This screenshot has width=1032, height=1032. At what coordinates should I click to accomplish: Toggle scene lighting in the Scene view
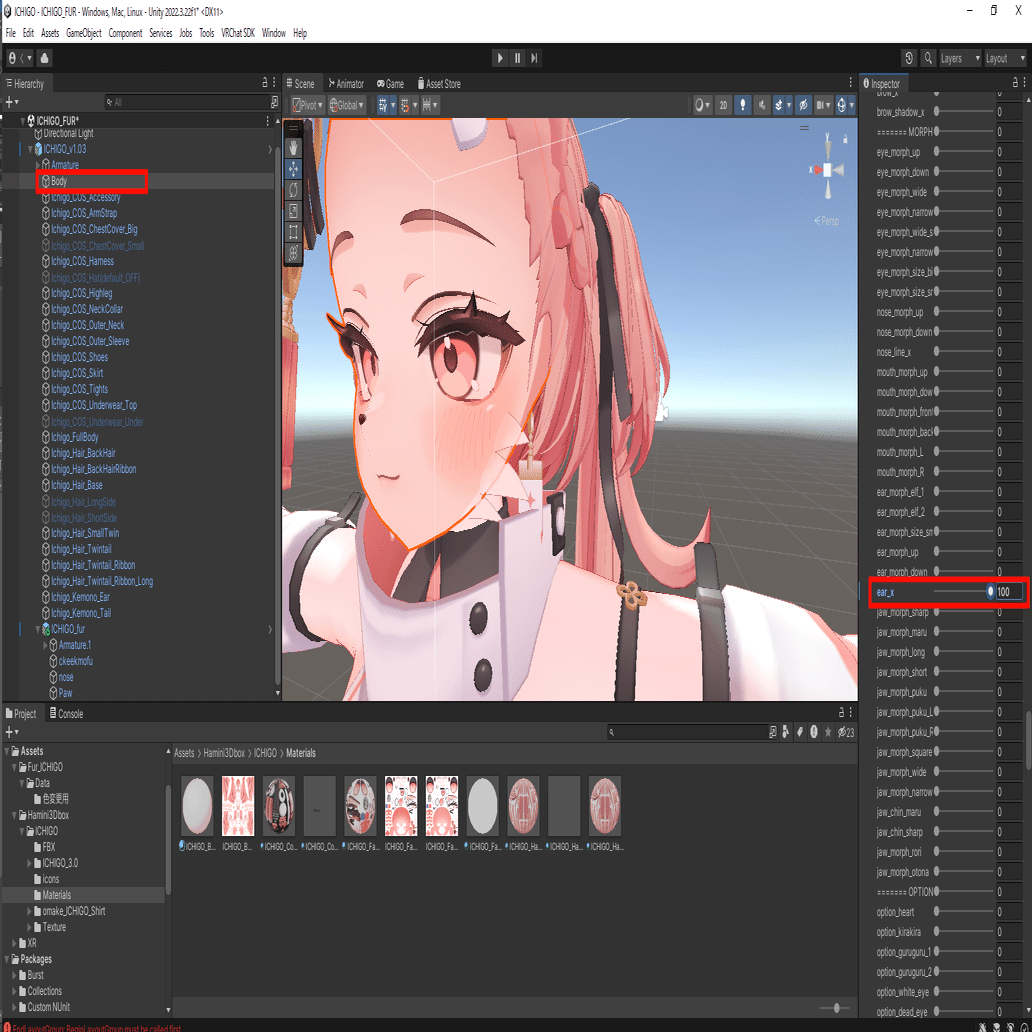743,105
